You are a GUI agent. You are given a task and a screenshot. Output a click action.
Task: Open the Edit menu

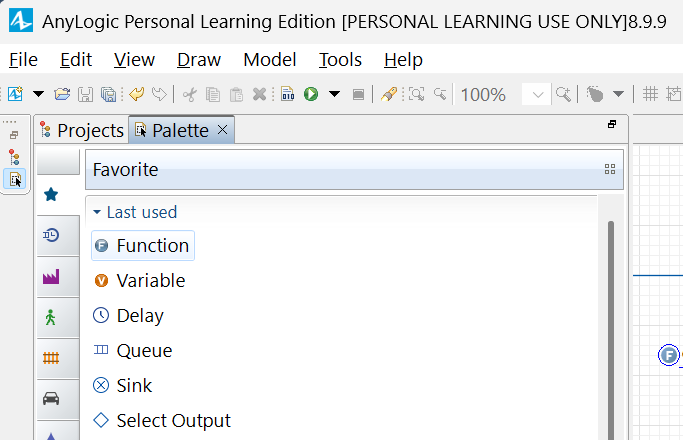(76, 60)
